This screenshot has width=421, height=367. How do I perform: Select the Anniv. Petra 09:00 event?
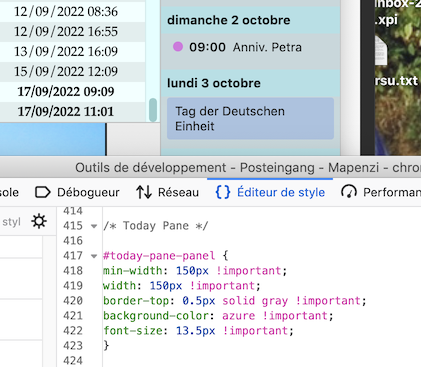tap(250, 47)
